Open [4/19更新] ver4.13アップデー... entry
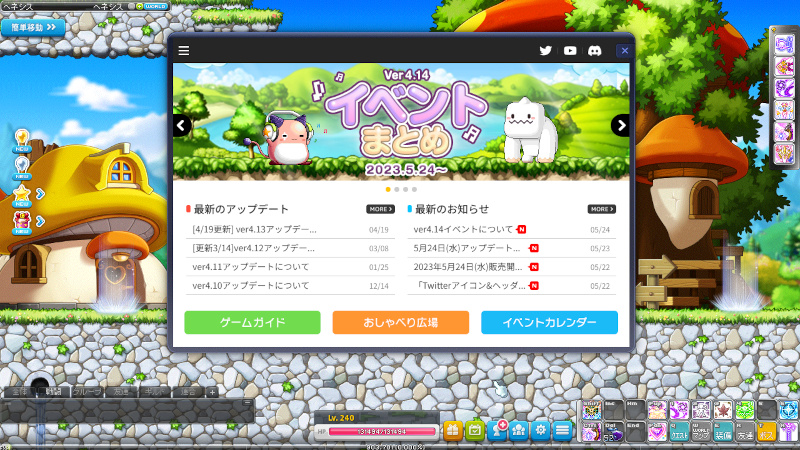The image size is (800, 450). pyautogui.click(x=290, y=230)
